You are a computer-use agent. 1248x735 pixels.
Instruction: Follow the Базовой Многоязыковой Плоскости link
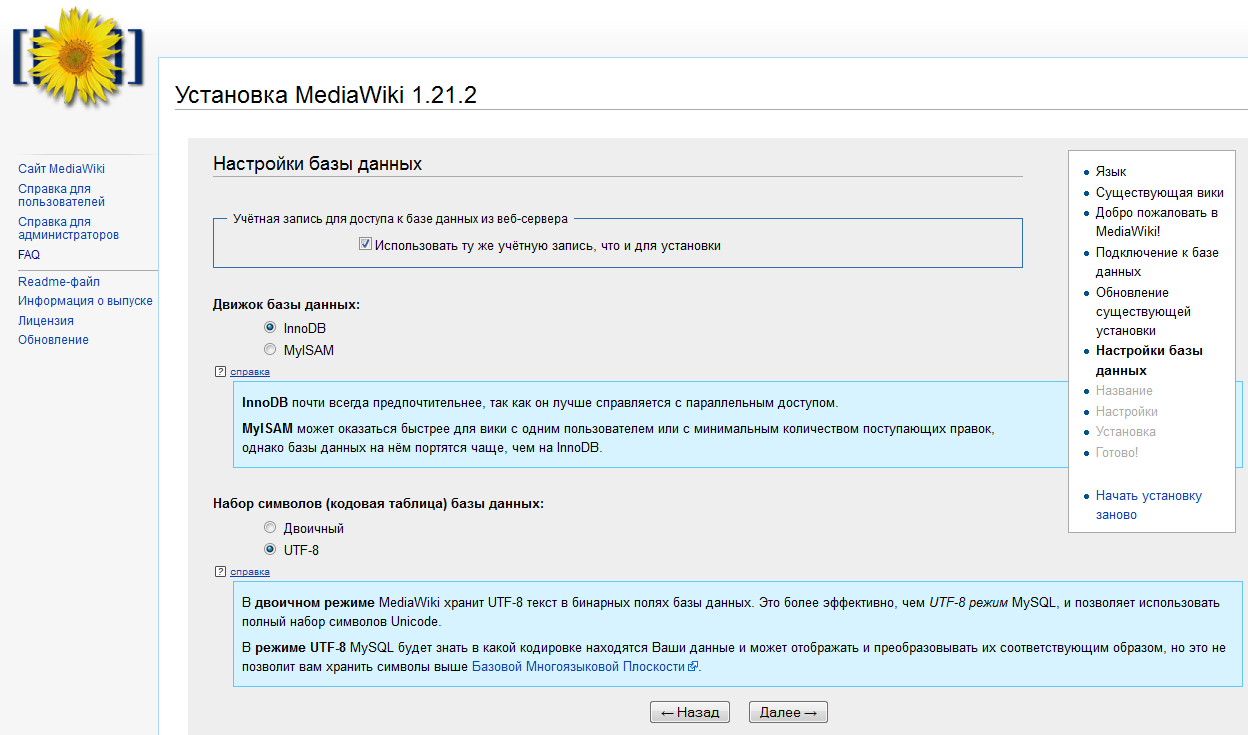click(x=578, y=667)
